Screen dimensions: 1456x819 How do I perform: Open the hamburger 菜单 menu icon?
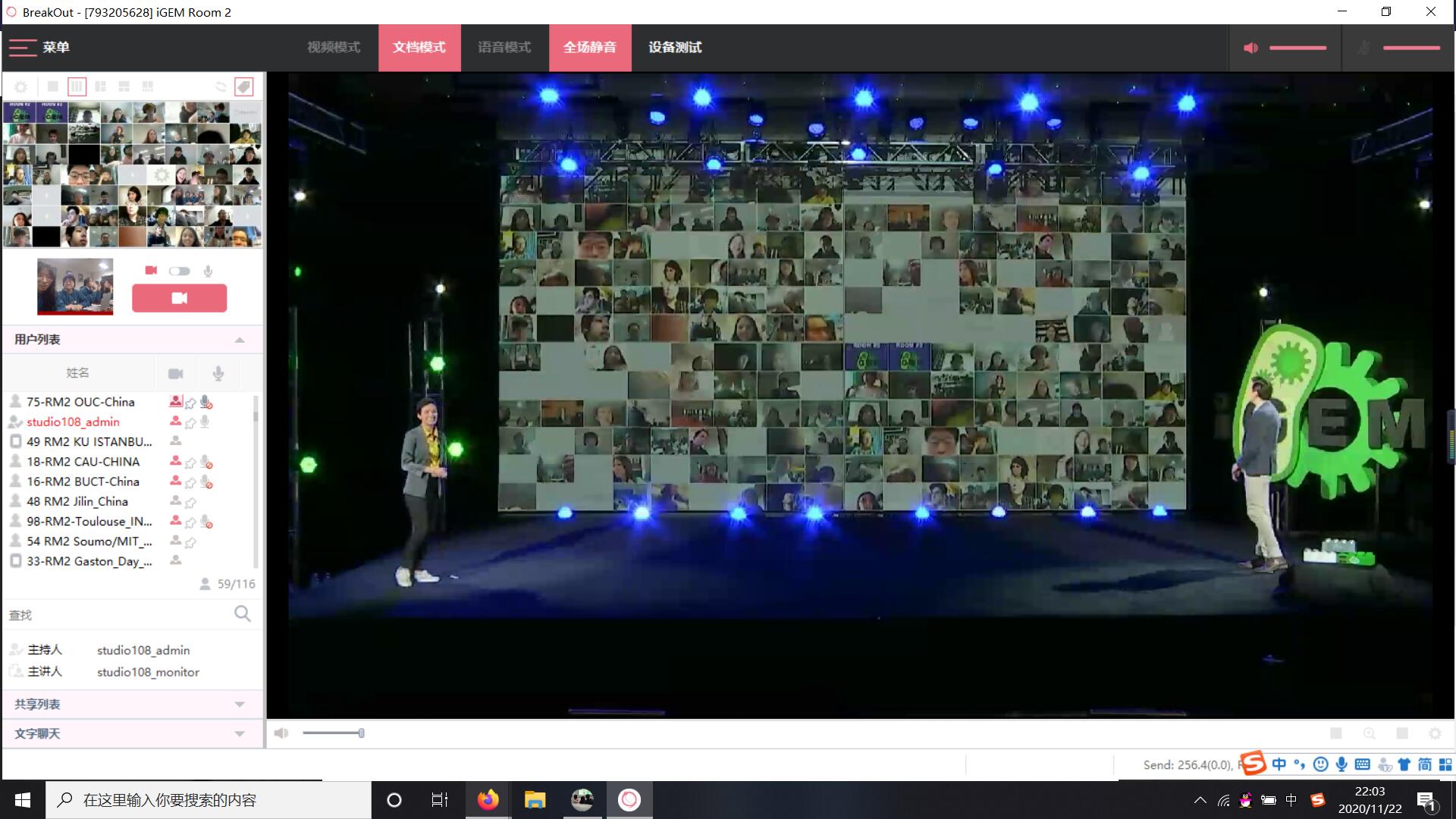pyautogui.click(x=23, y=47)
